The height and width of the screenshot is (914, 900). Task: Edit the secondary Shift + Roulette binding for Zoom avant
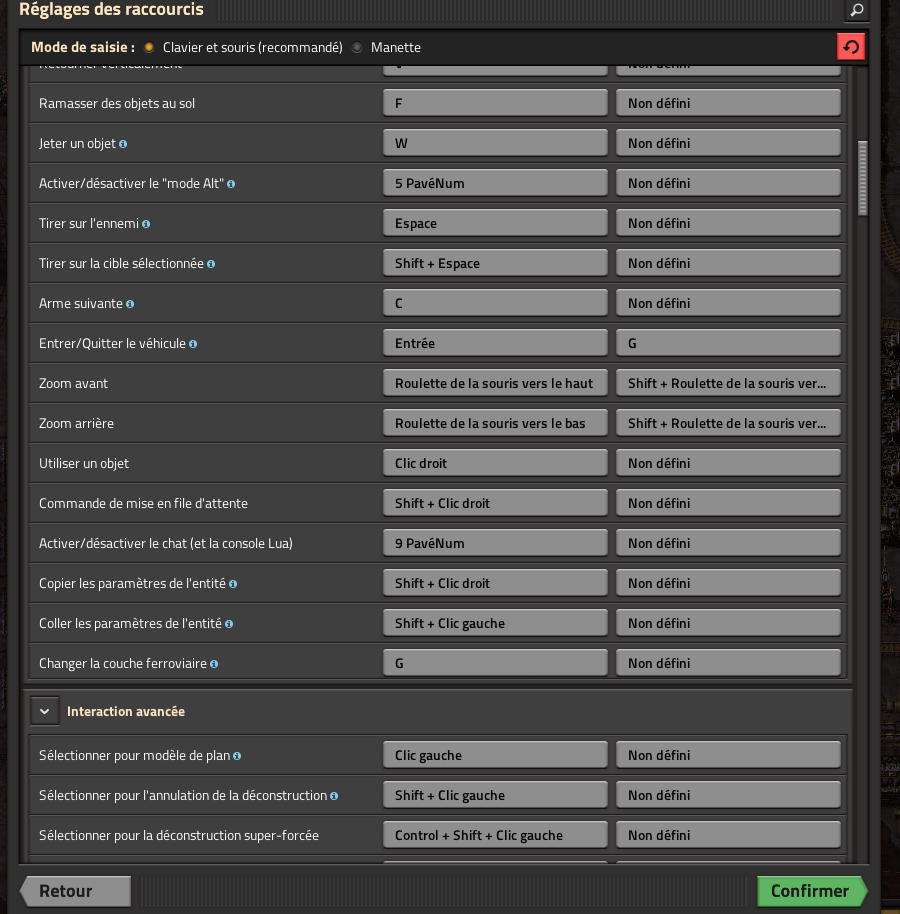(x=728, y=383)
